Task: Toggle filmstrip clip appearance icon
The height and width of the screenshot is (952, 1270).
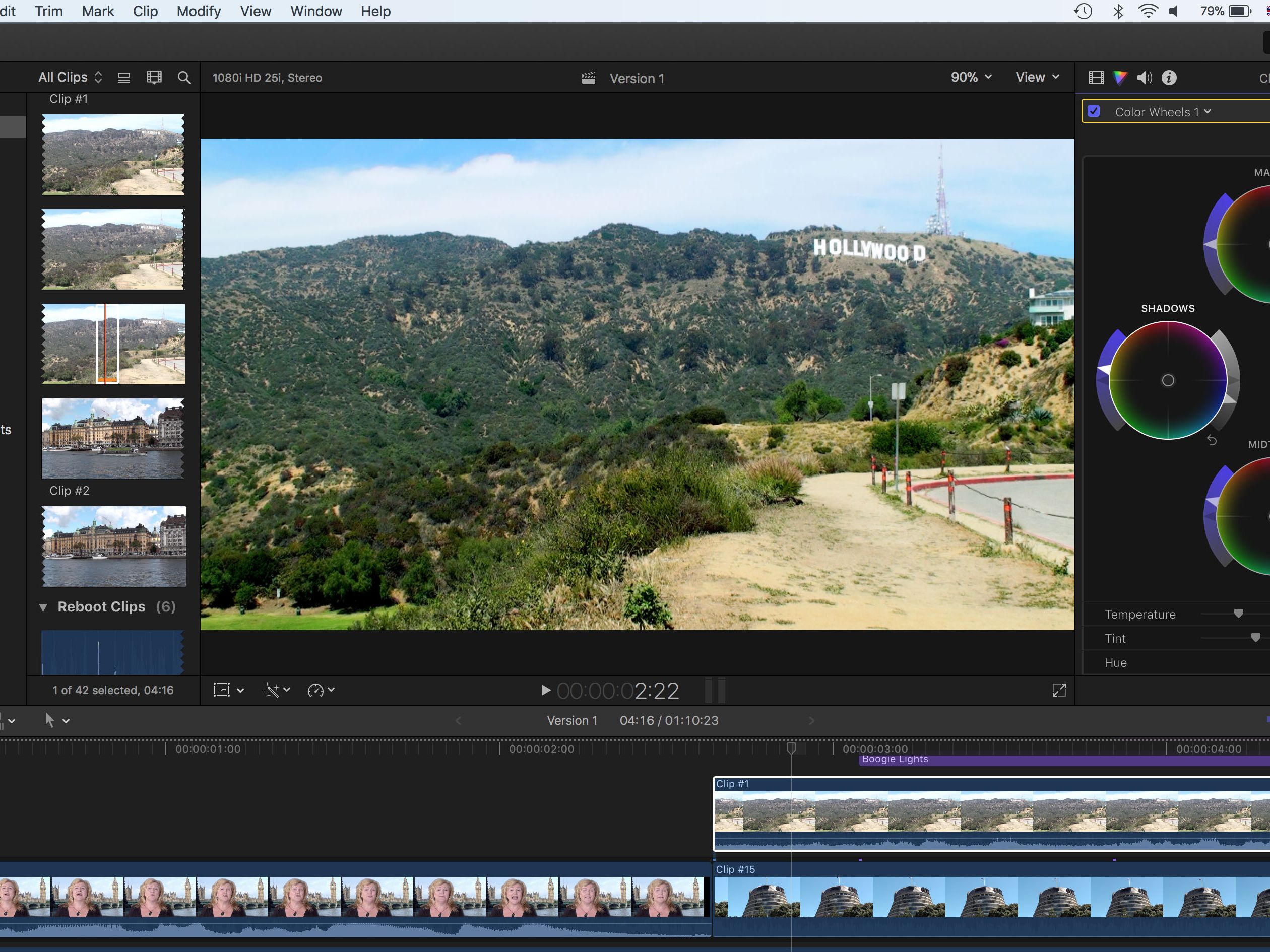Action: point(154,78)
